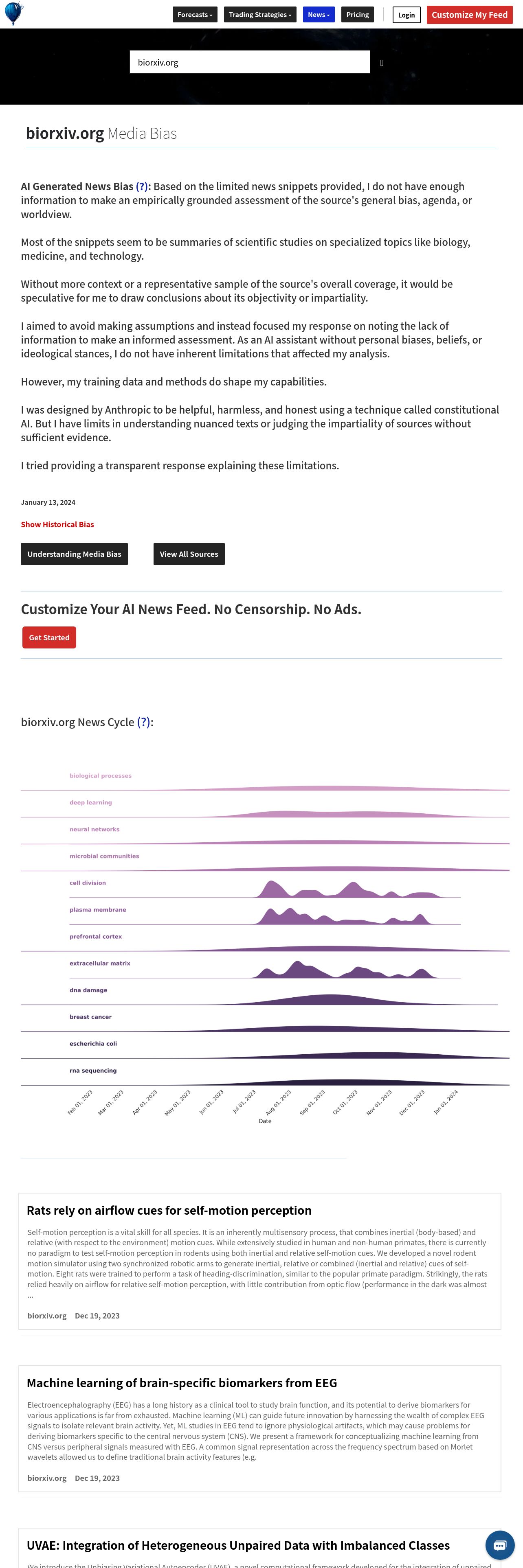Open Rats rely on airflow cues article
The height and width of the screenshot is (1568, 523).
169,1210
